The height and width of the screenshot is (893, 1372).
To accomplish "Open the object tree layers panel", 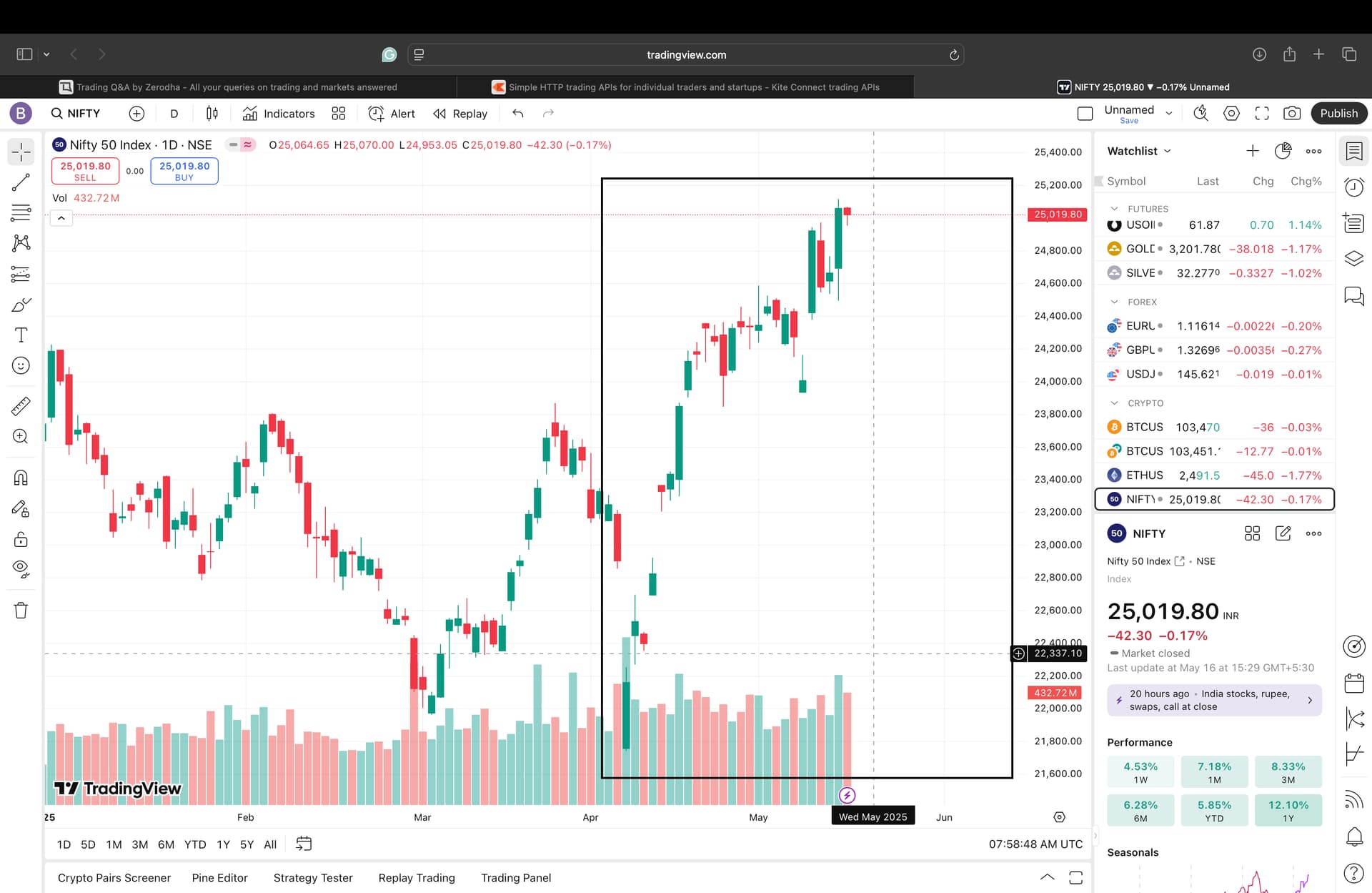I will pyautogui.click(x=1354, y=259).
